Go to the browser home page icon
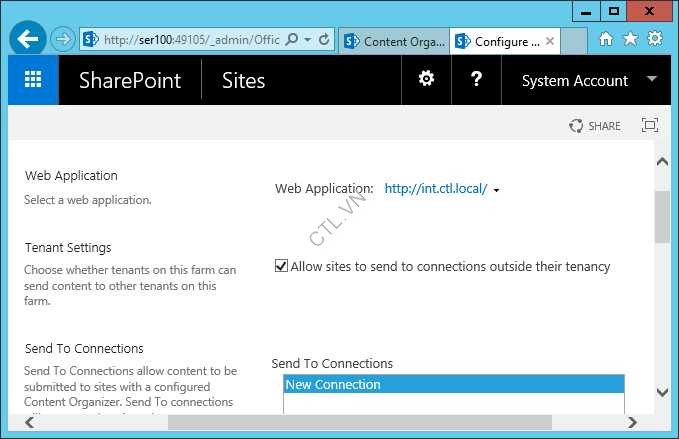Screen dimensions: 679x439 (x=605, y=39)
